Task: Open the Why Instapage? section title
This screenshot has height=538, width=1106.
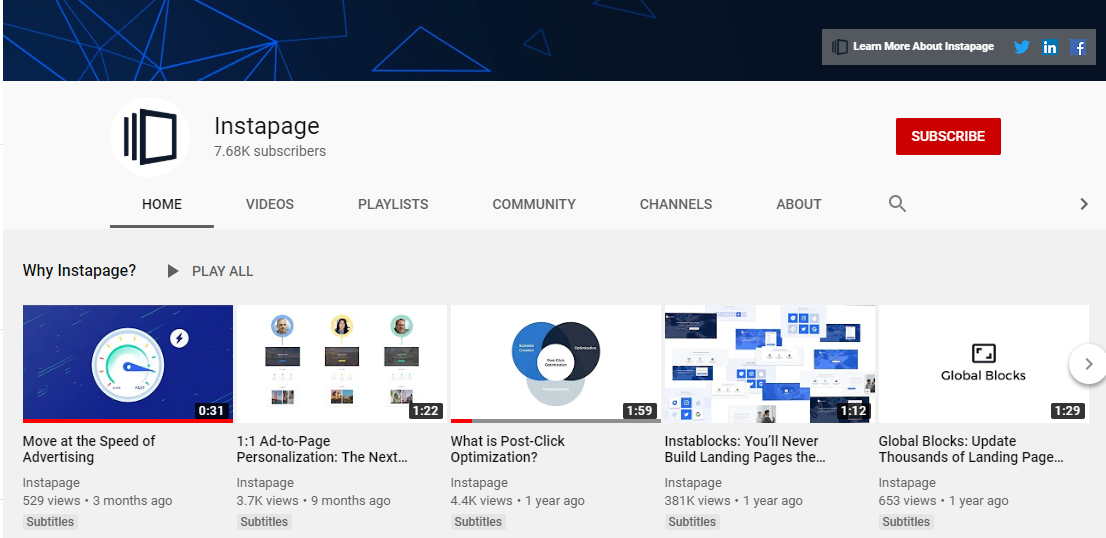Action: [x=79, y=271]
